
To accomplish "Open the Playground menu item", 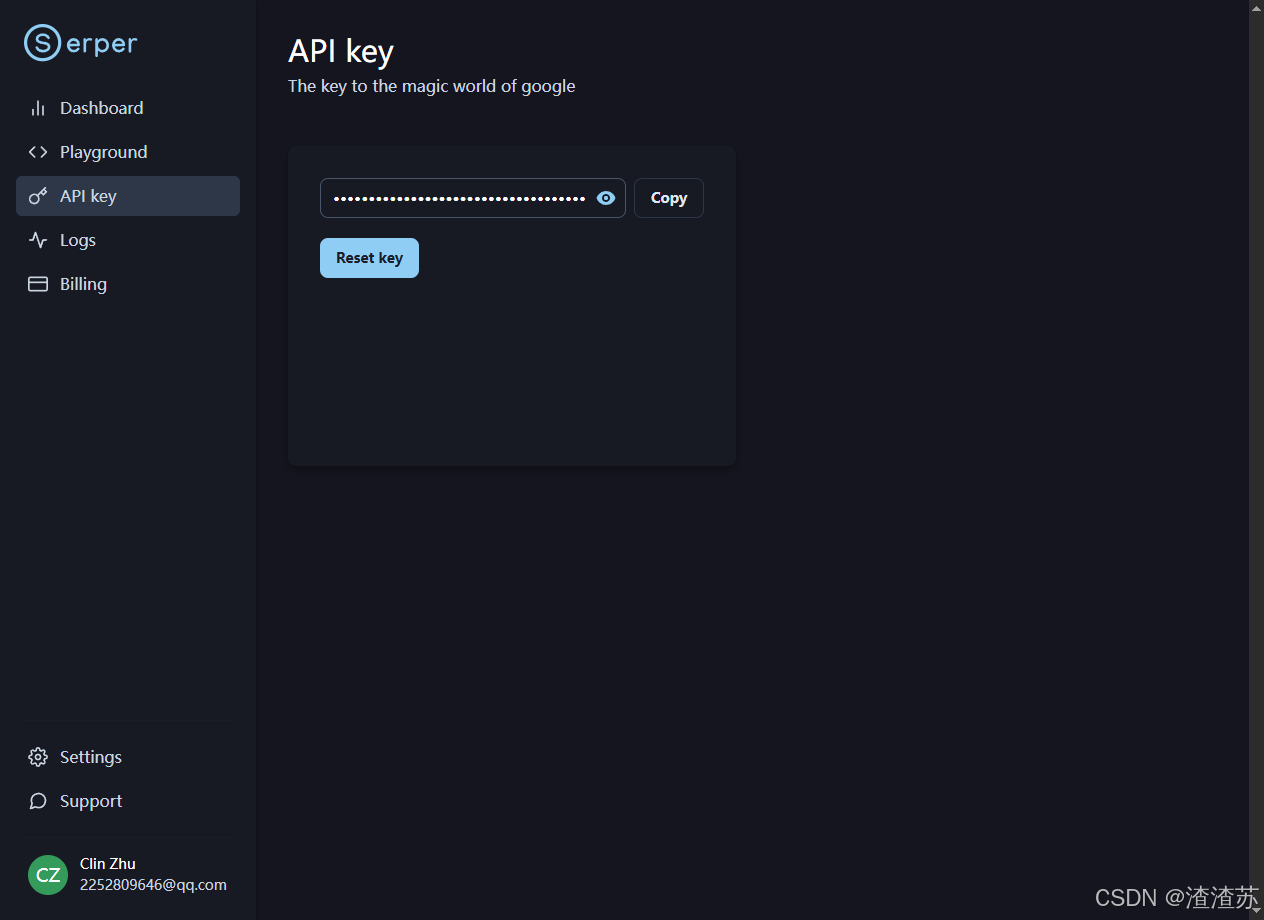I will (128, 152).
